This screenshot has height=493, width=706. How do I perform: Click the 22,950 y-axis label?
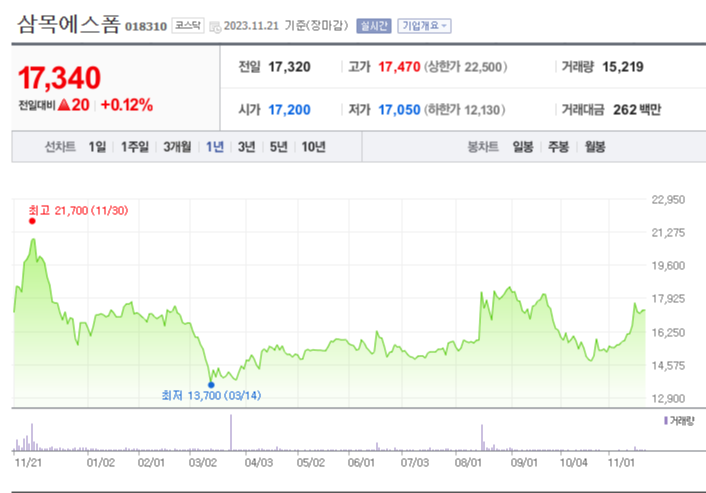click(x=668, y=199)
